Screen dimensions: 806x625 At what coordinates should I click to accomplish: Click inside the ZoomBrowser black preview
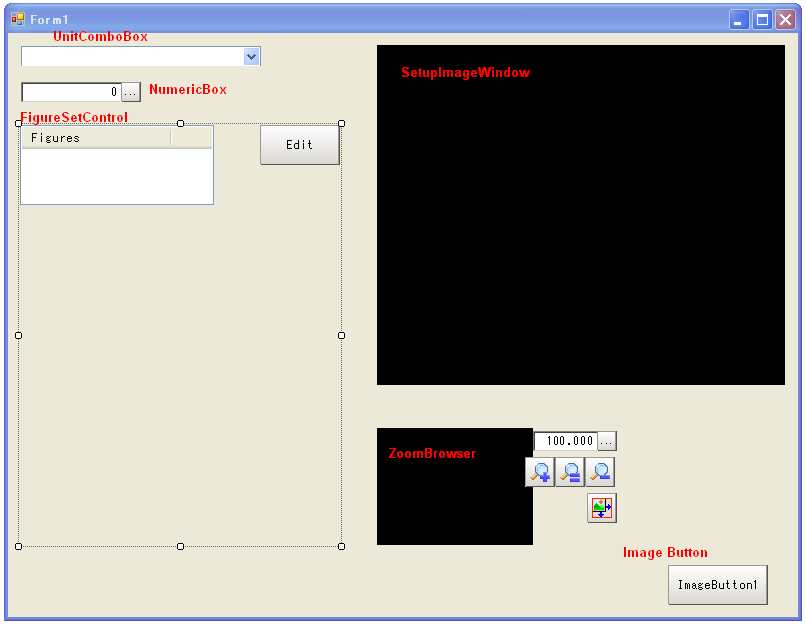(x=455, y=486)
